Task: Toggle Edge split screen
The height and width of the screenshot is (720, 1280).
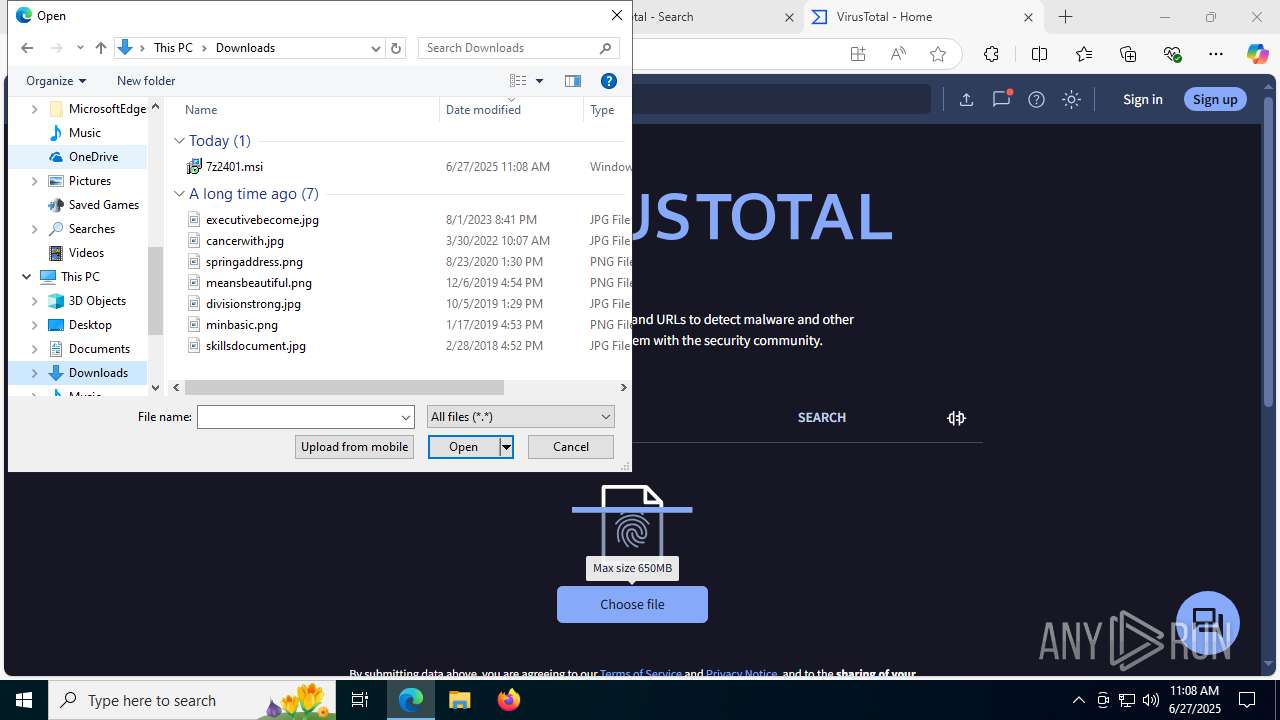Action: [1039, 54]
